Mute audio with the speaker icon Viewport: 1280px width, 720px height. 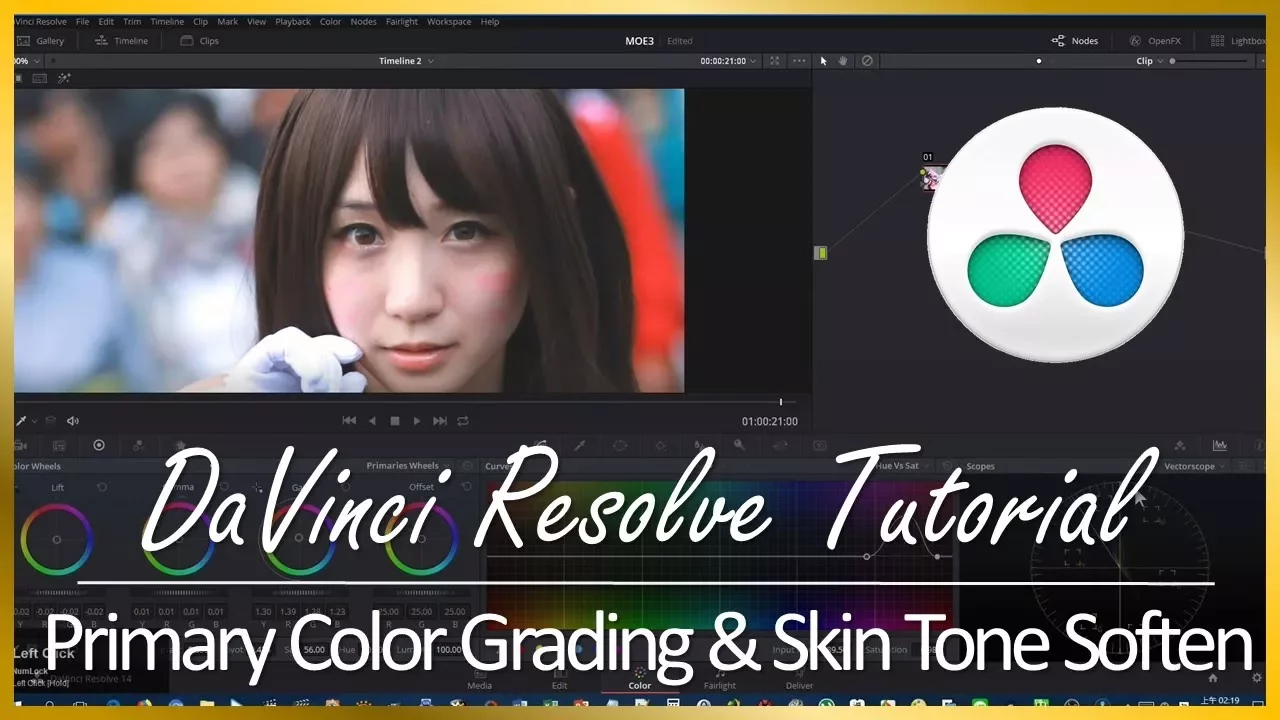tap(72, 421)
